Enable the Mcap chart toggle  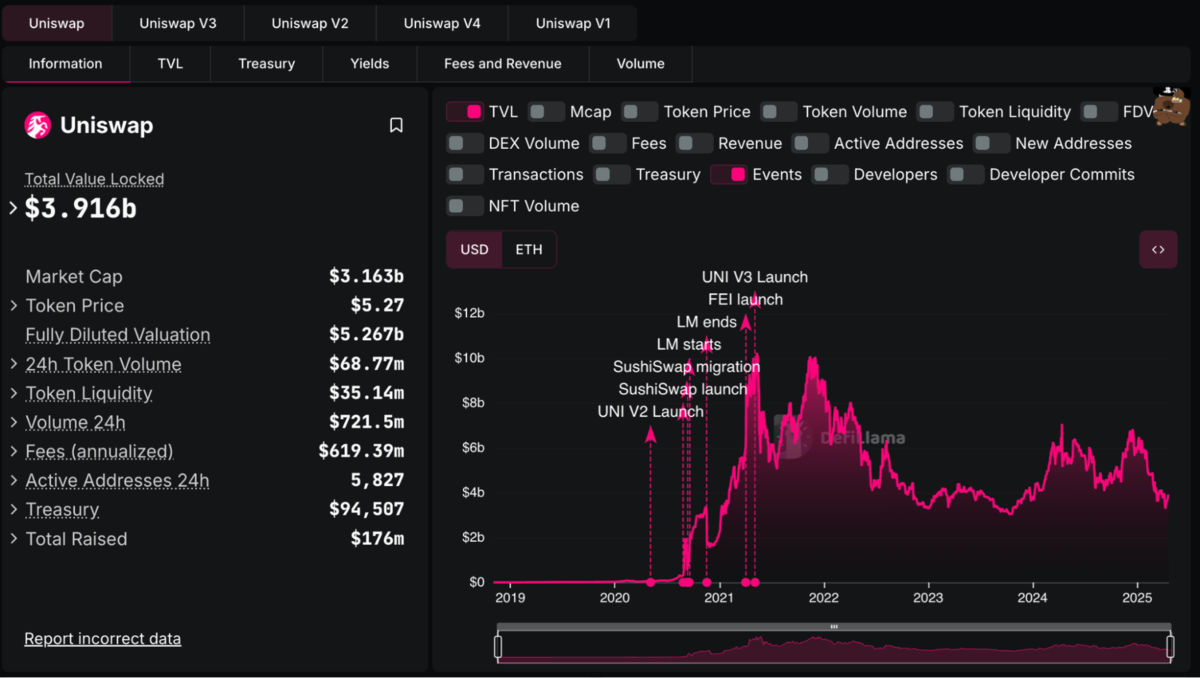click(546, 112)
